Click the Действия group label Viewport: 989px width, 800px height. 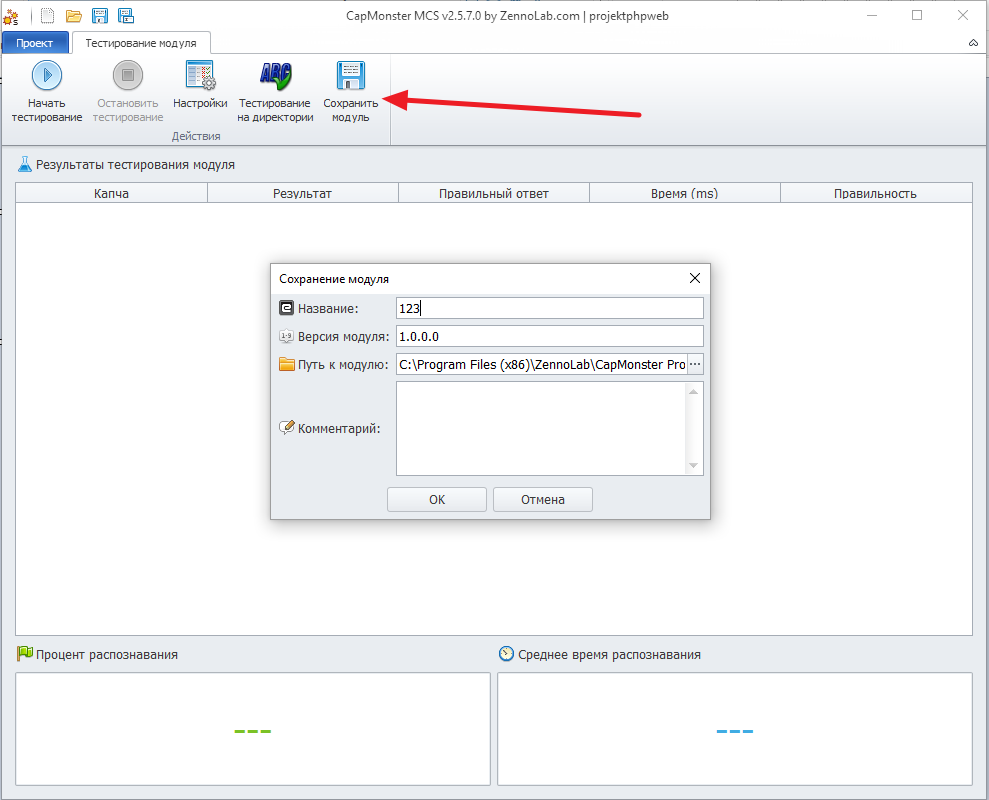coord(196,136)
